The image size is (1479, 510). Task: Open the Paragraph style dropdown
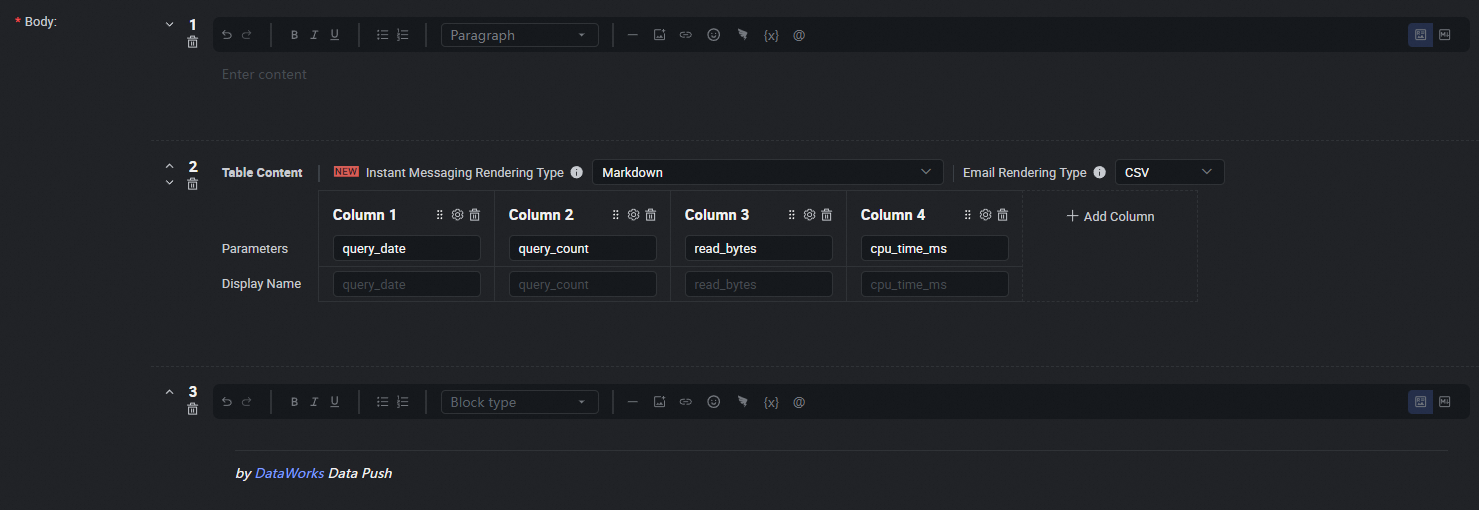tap(519, 35)
